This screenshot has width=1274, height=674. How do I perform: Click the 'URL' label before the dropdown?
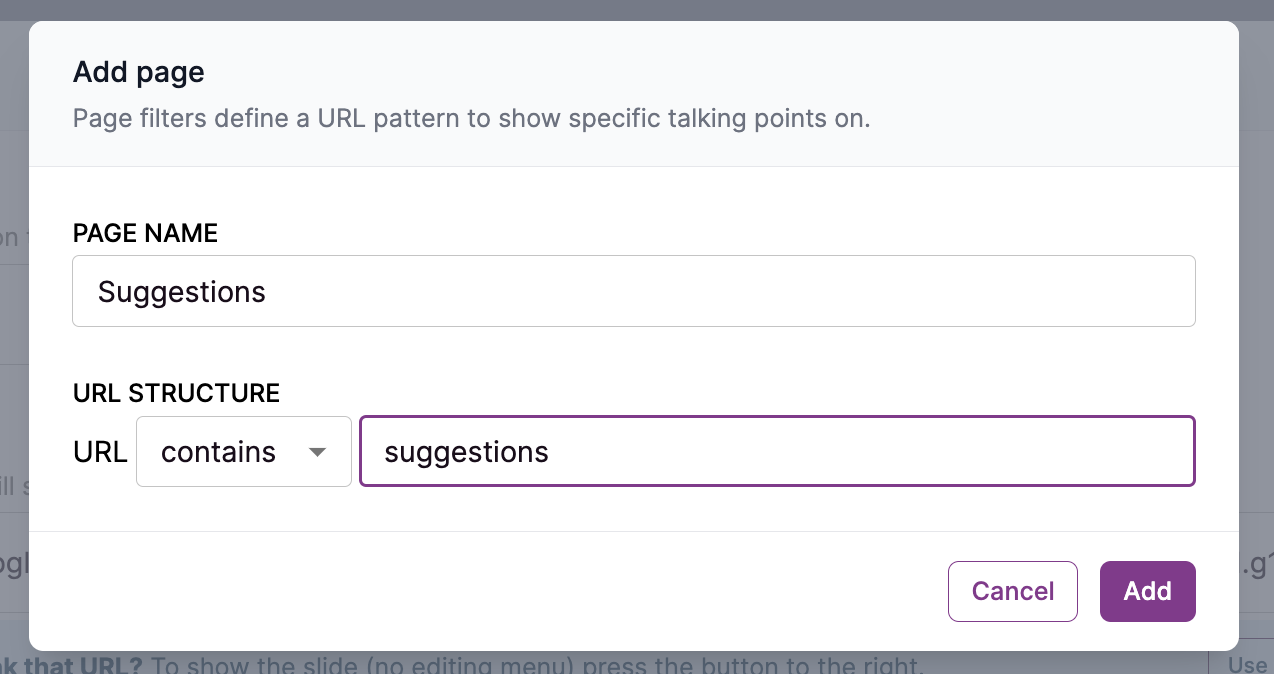point(100,452)
